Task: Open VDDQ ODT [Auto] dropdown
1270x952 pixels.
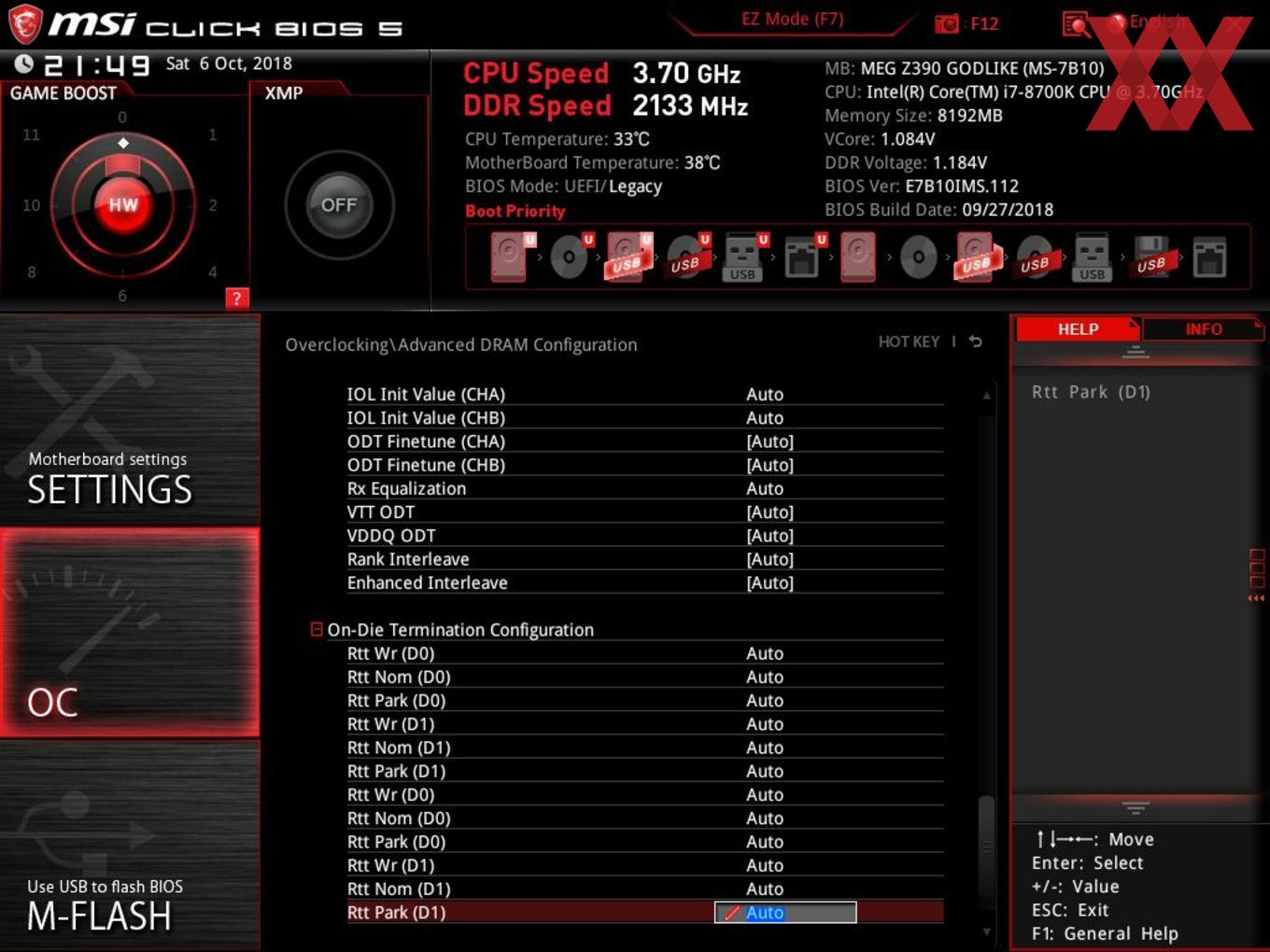Action: pyautogui.click(x=769, y=536)
